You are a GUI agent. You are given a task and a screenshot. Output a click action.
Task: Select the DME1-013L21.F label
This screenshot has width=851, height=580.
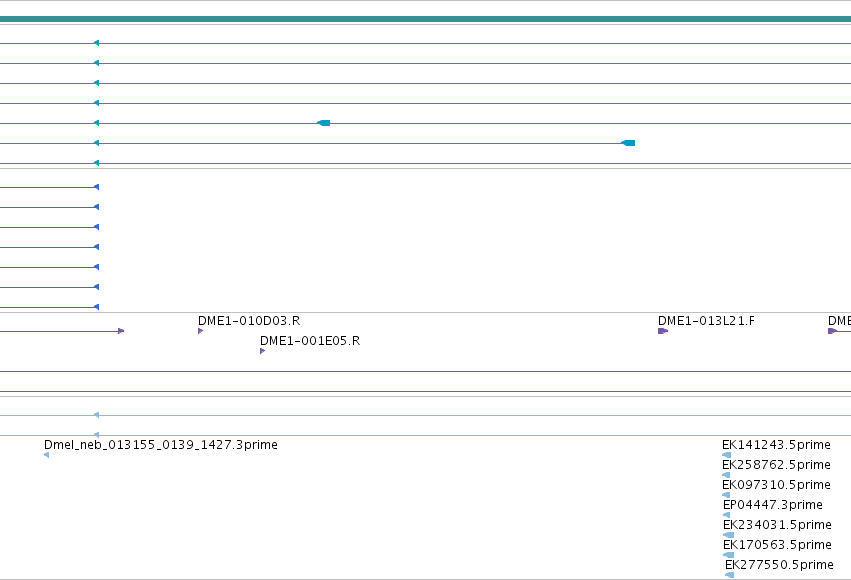[706, 321]
